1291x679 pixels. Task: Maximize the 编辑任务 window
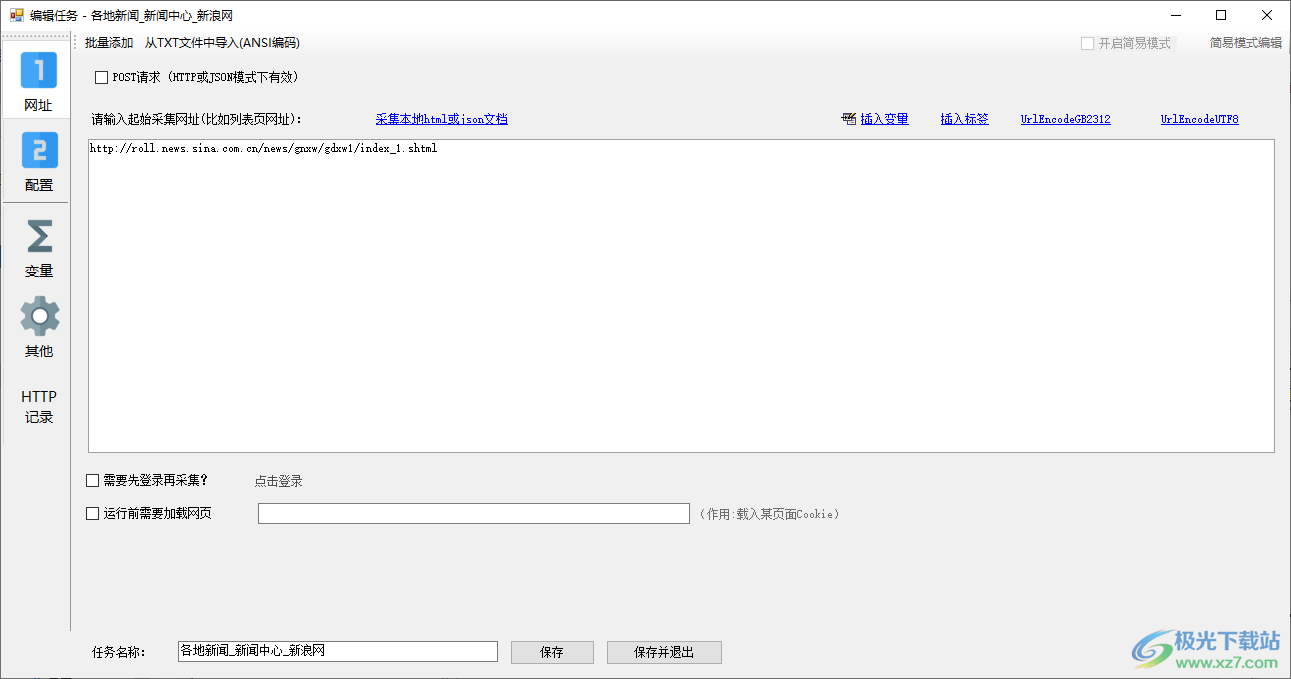[1221, 15]
